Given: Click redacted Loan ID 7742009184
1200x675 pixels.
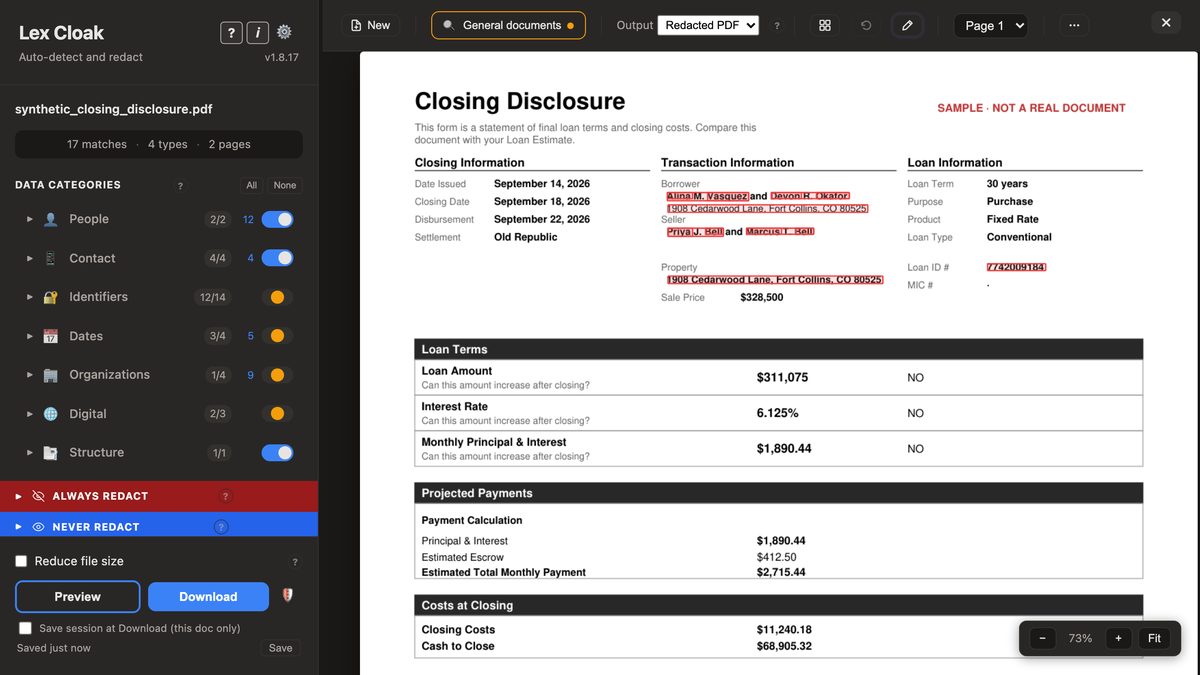Looking at the screenshot, I should (1016, 267).
